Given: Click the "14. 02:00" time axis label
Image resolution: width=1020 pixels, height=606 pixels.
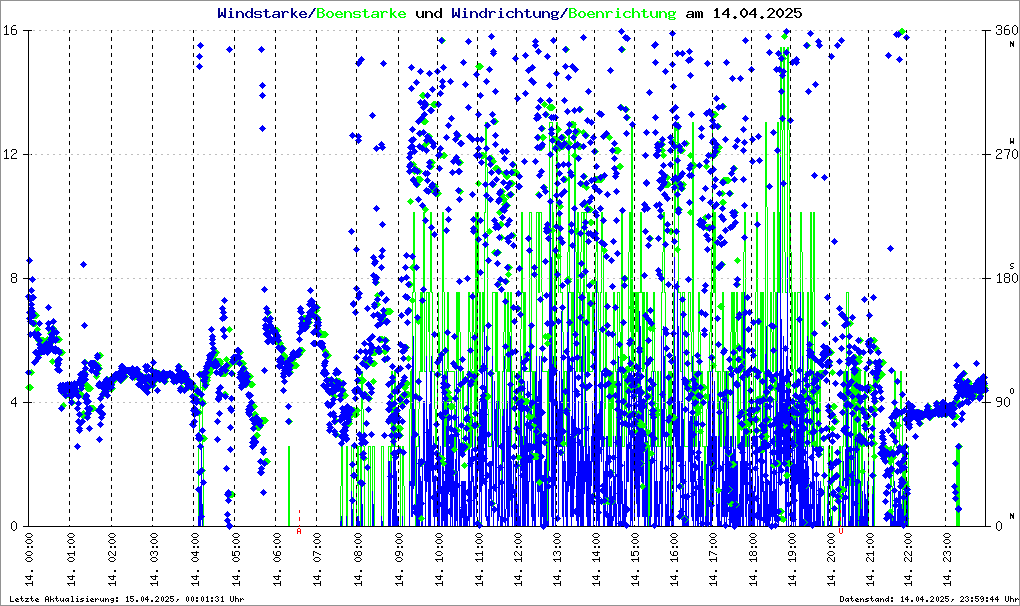Looking at the screenshot, I should click(x=112, y=560).
